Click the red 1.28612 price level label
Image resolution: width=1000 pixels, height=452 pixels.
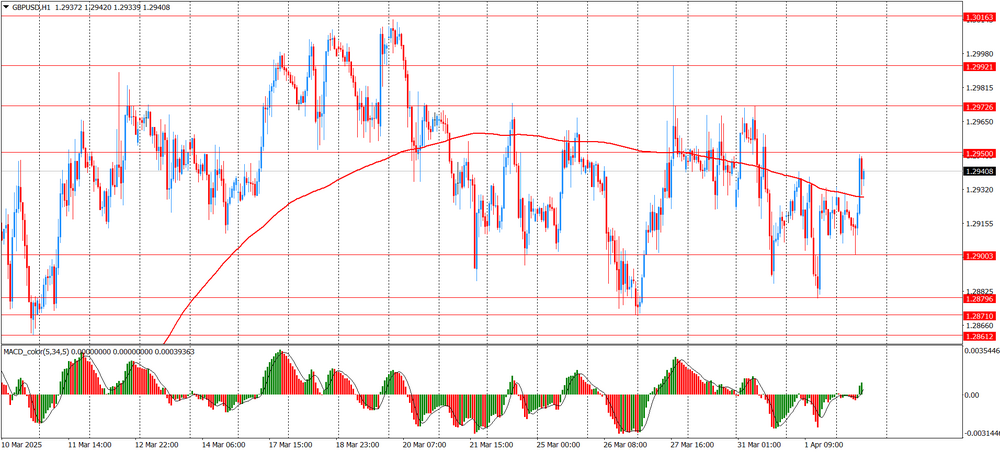coord(979,336)
